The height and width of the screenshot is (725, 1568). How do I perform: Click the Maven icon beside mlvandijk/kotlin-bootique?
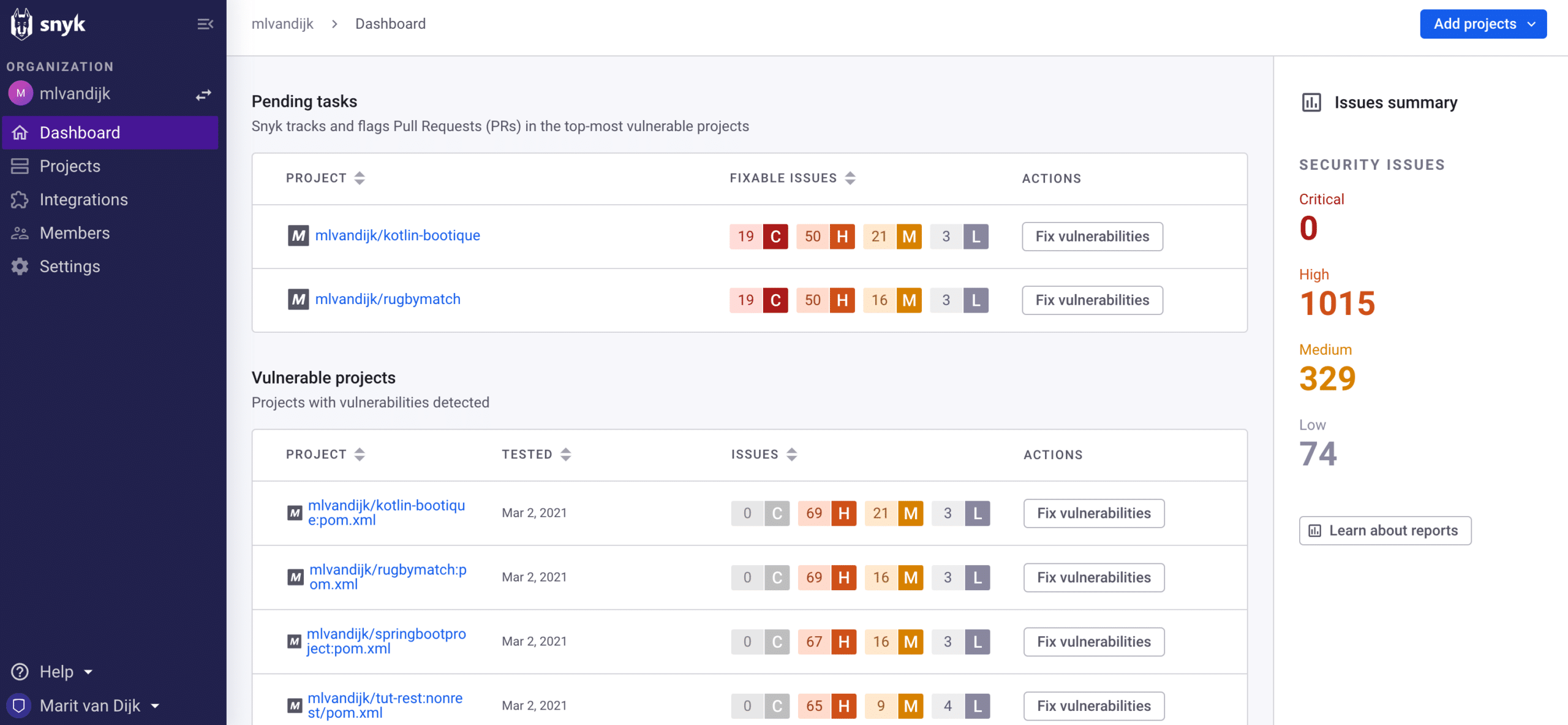tap(298, 235)
